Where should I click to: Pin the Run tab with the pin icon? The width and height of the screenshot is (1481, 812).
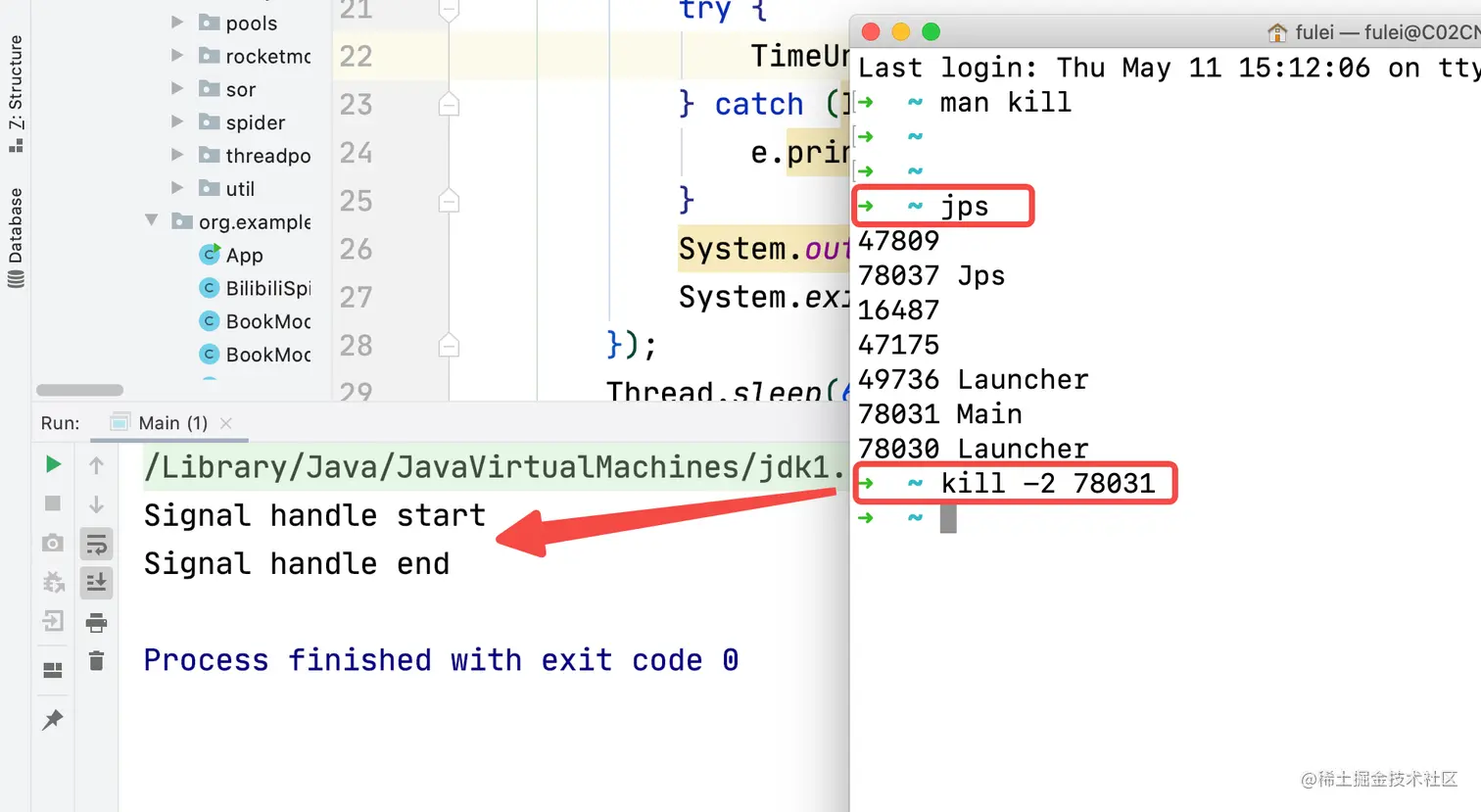pyautogui.click(x=53, y=720)
